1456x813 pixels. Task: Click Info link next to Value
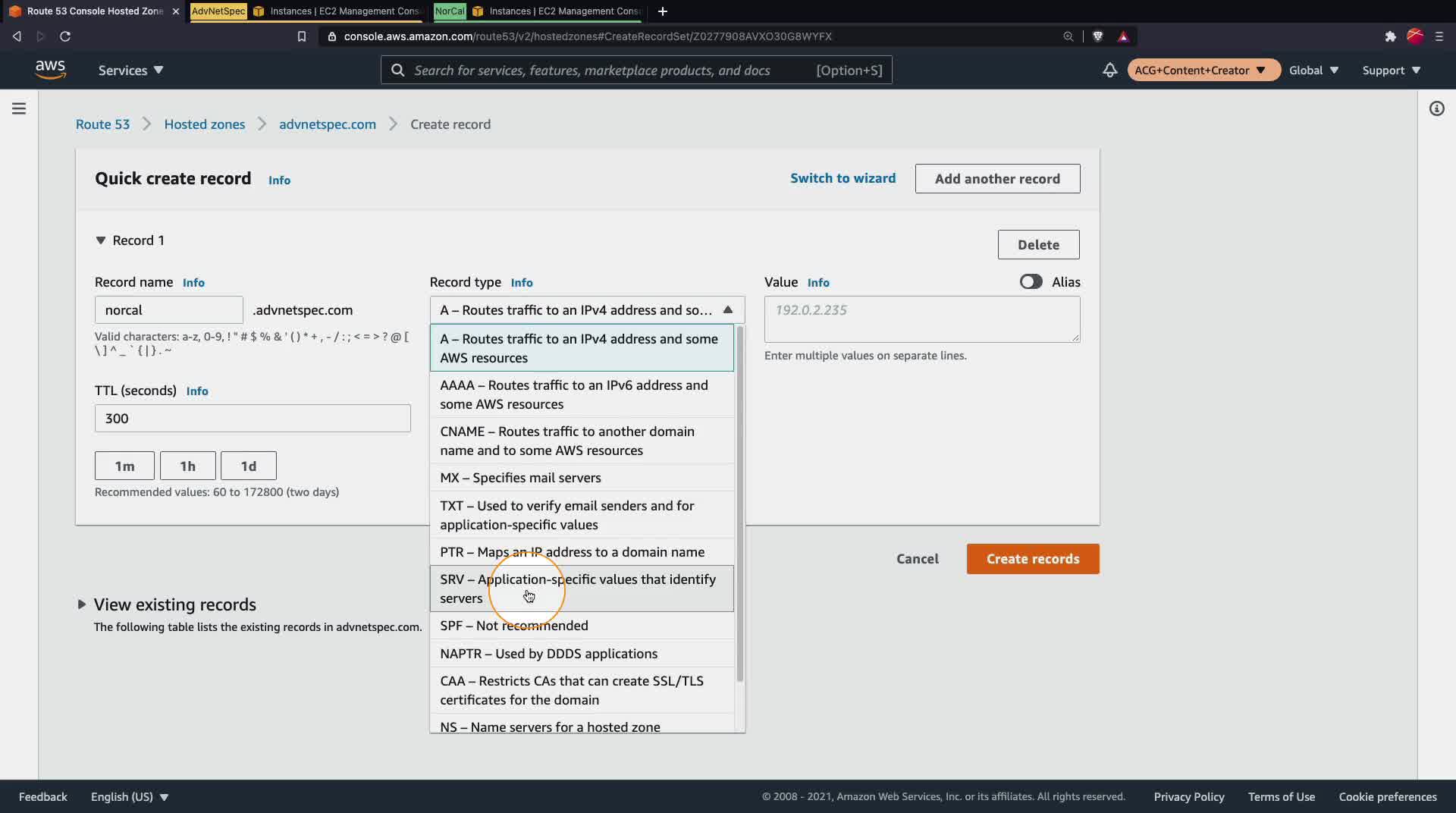click(x=818, y=283)
